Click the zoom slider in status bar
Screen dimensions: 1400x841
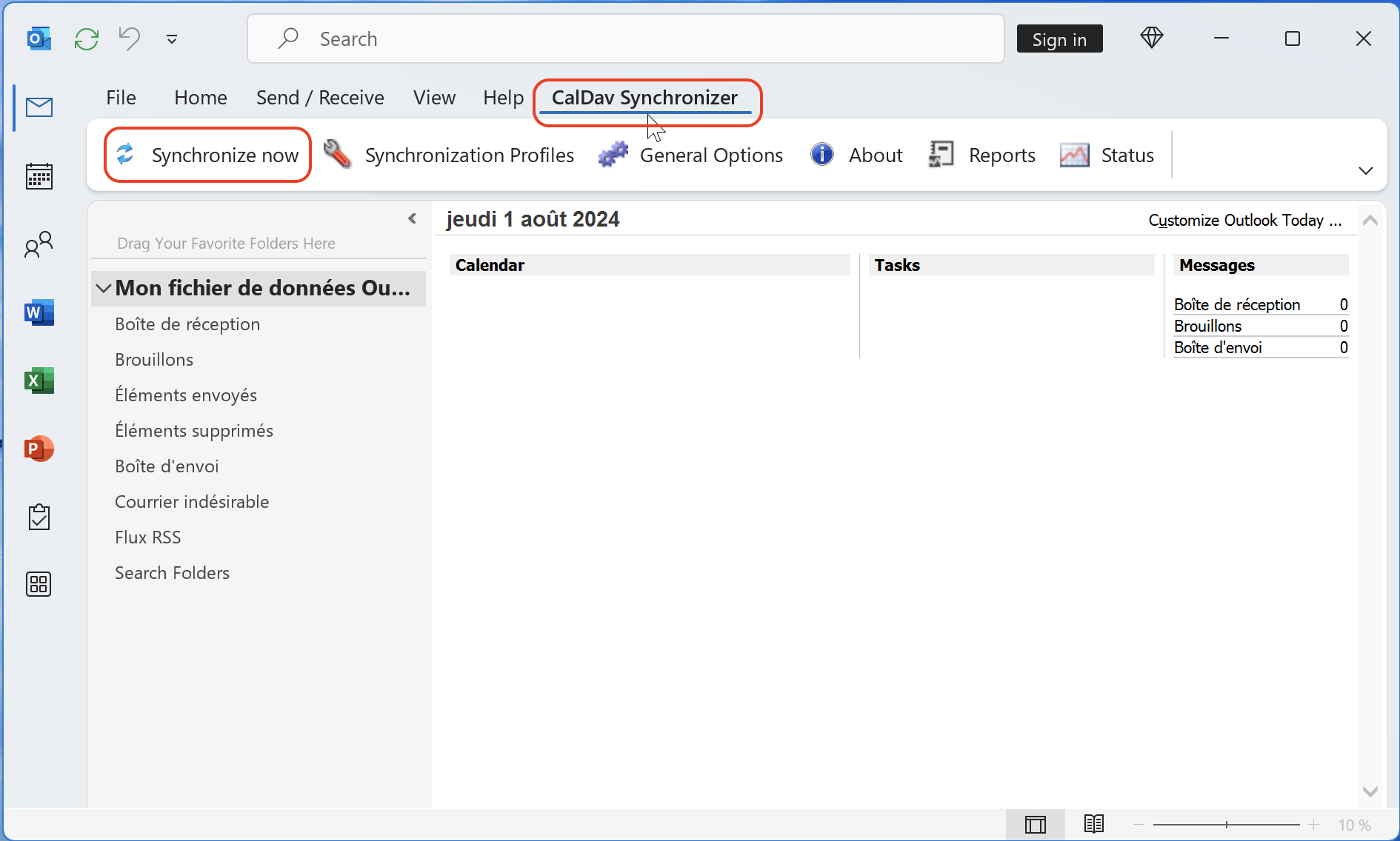click(x=1227, y=825)
